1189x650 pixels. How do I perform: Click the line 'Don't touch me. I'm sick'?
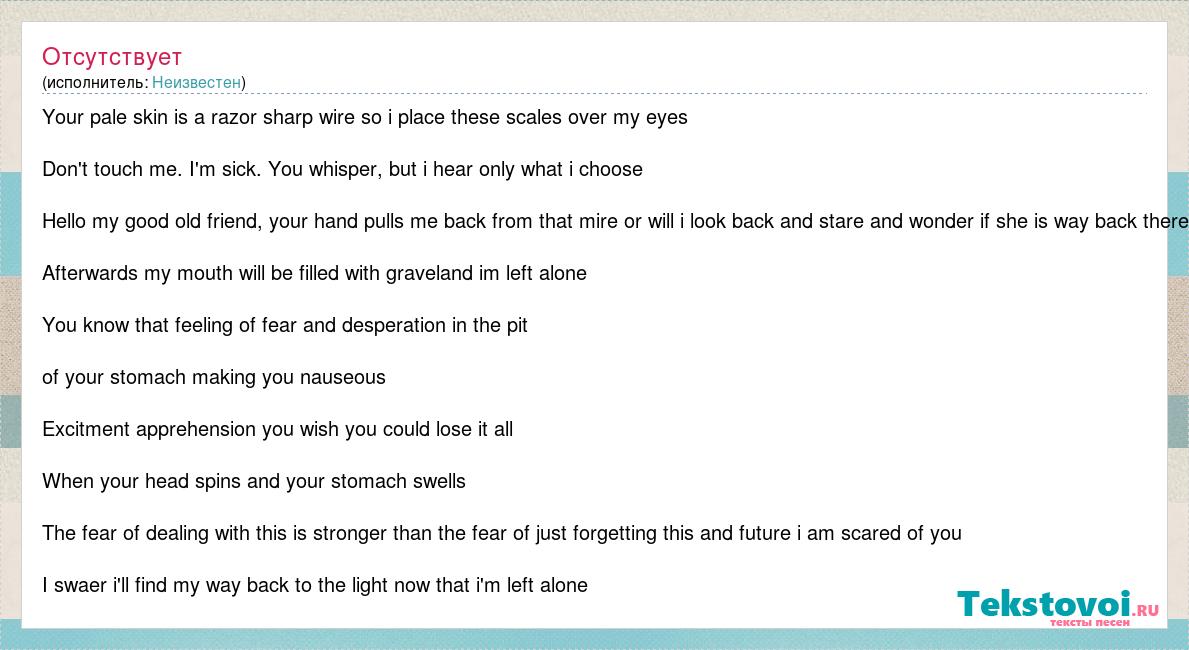(342, 169)
